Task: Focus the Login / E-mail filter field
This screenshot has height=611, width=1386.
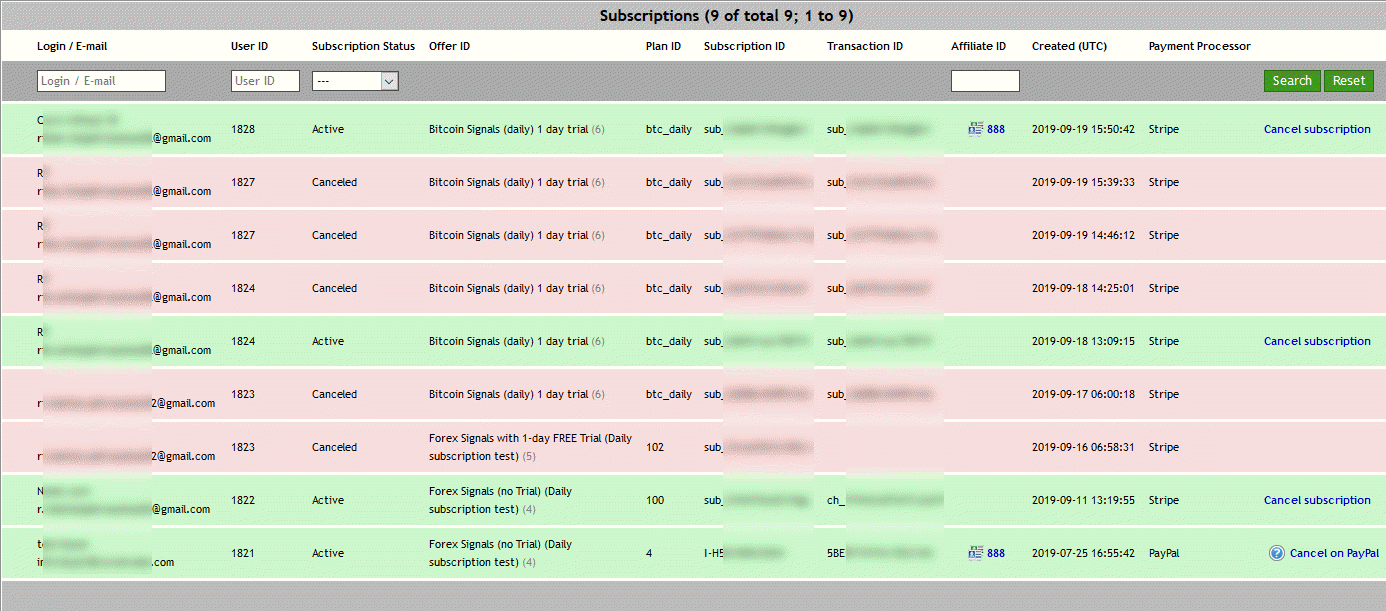Action: point(101,81)
